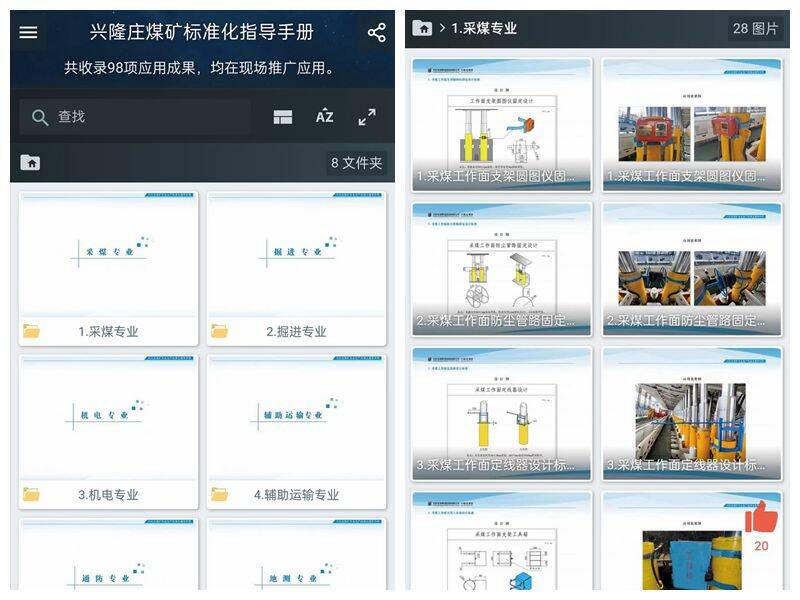Click the 8 文件夹 count label
800x600 pixels.
point(357,163)
